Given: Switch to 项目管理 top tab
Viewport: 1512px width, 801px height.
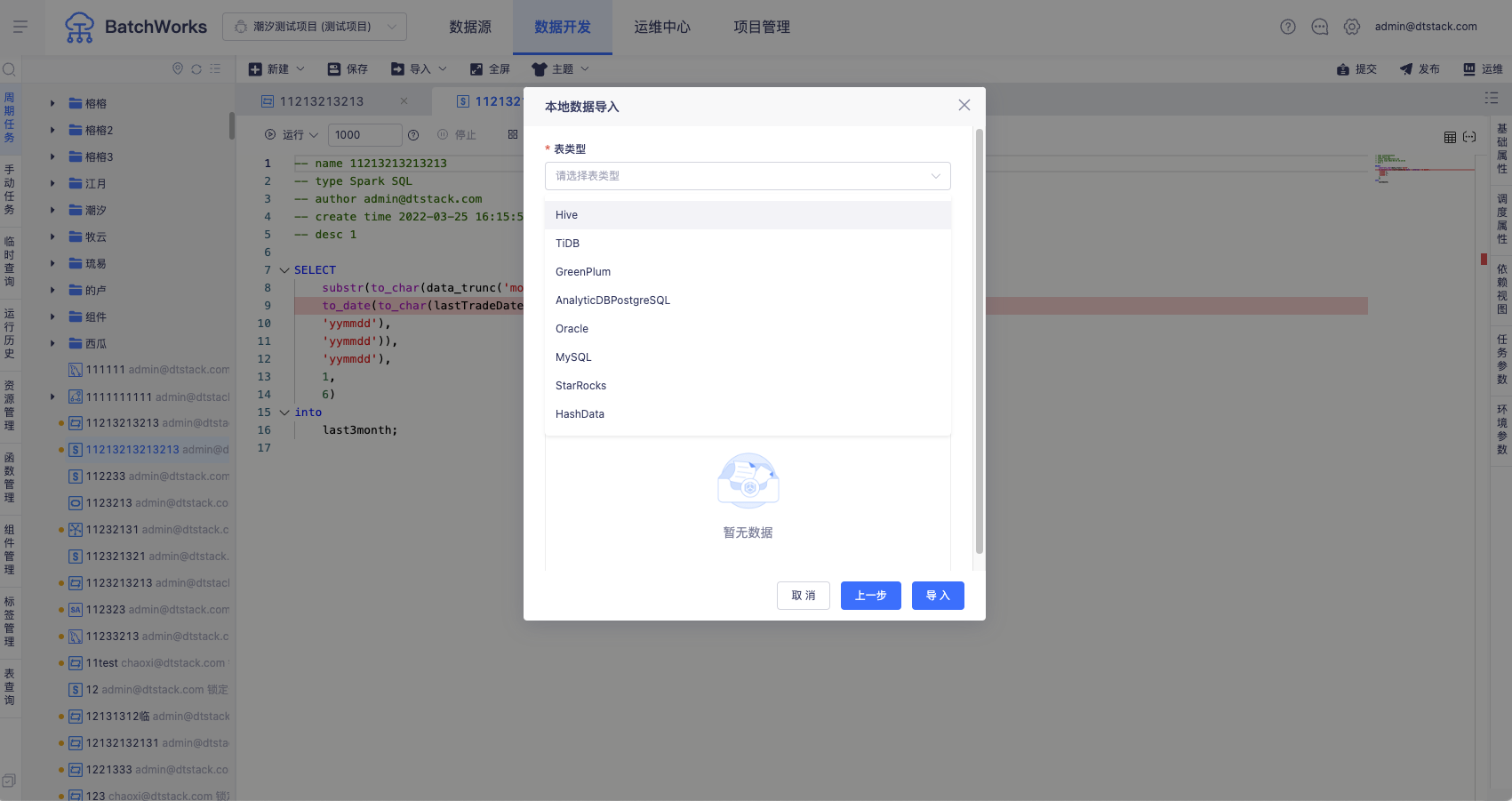Looking at the screenshot, I should click(762, 27).
